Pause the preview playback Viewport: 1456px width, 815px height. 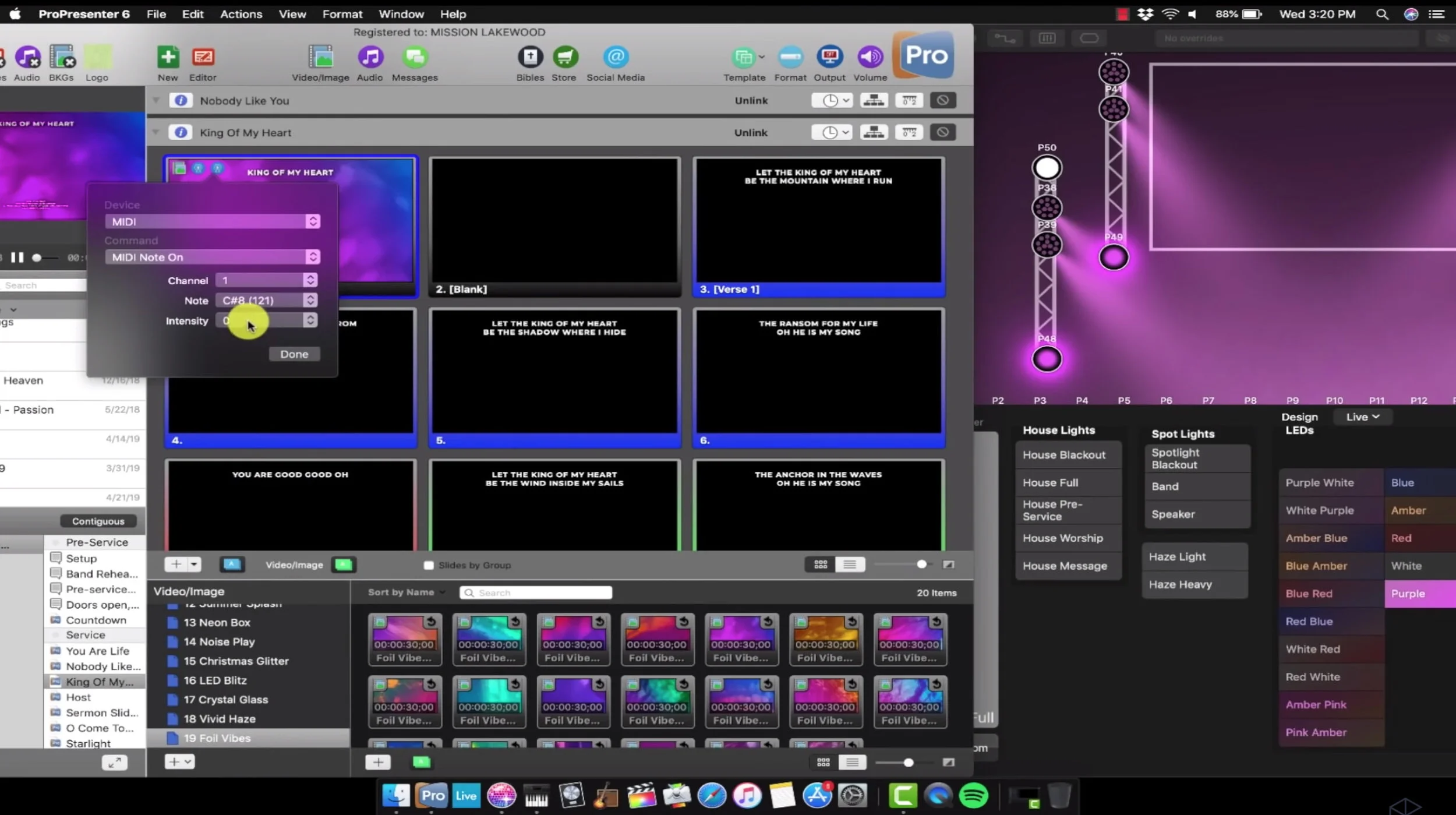17,257
